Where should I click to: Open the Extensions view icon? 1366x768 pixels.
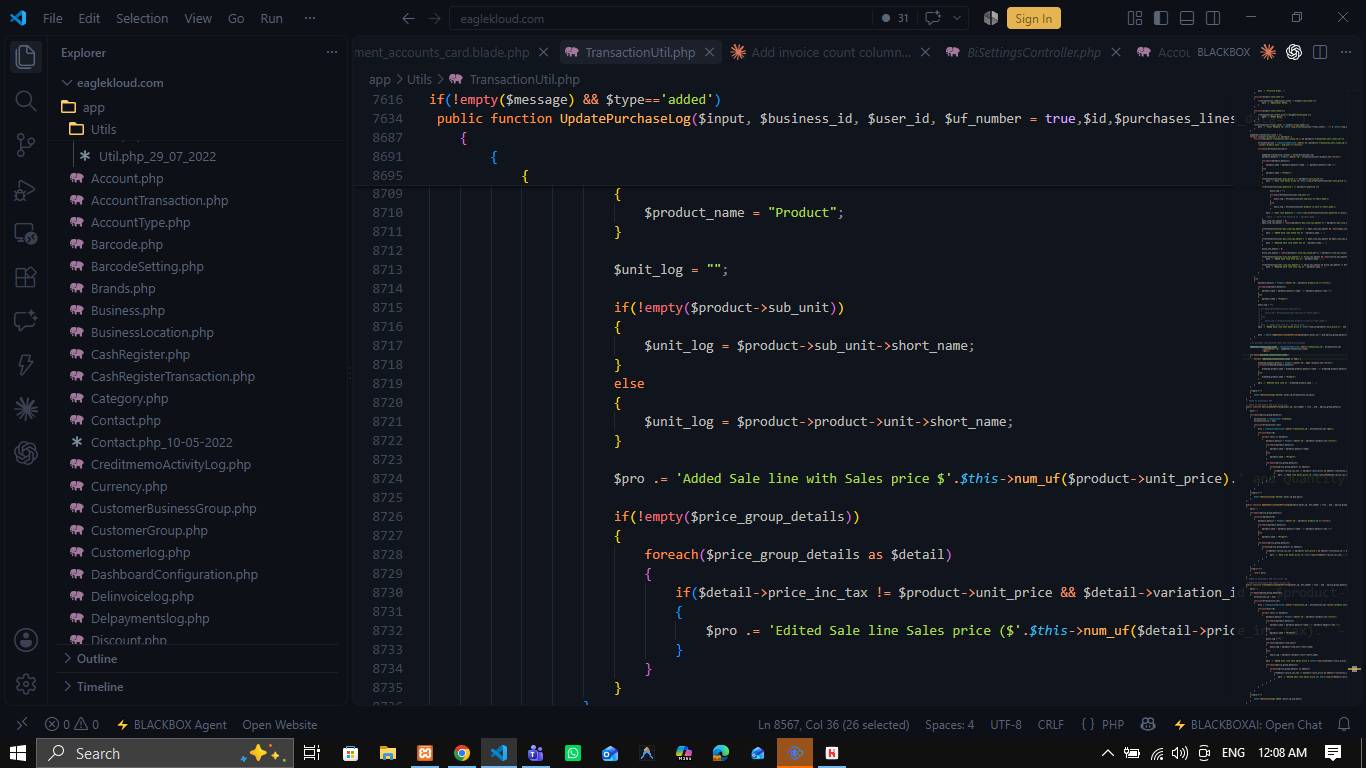click(x=25, y=277)
